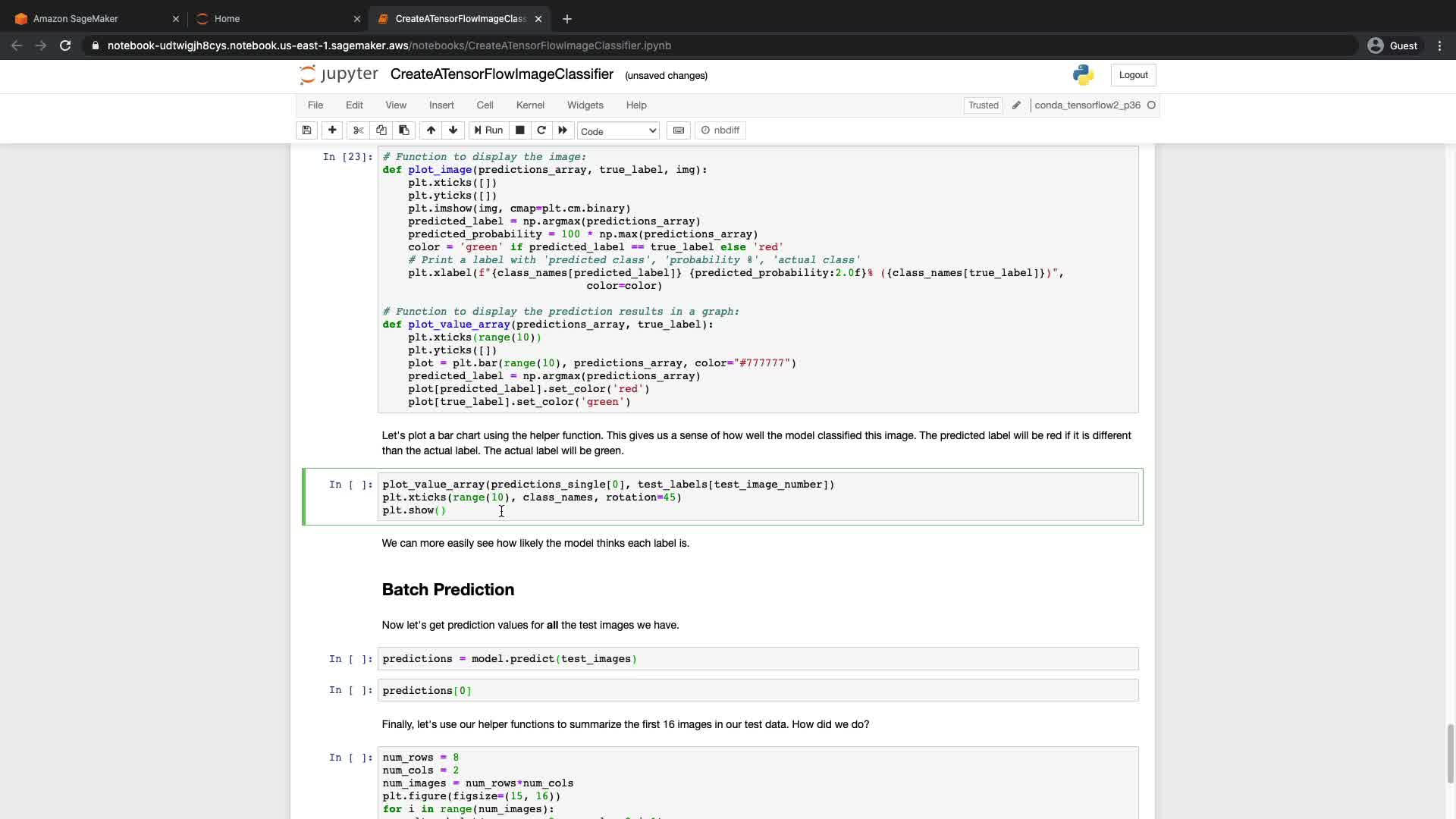Interrupt the kernel with stop icon

[x=519, y=130]
